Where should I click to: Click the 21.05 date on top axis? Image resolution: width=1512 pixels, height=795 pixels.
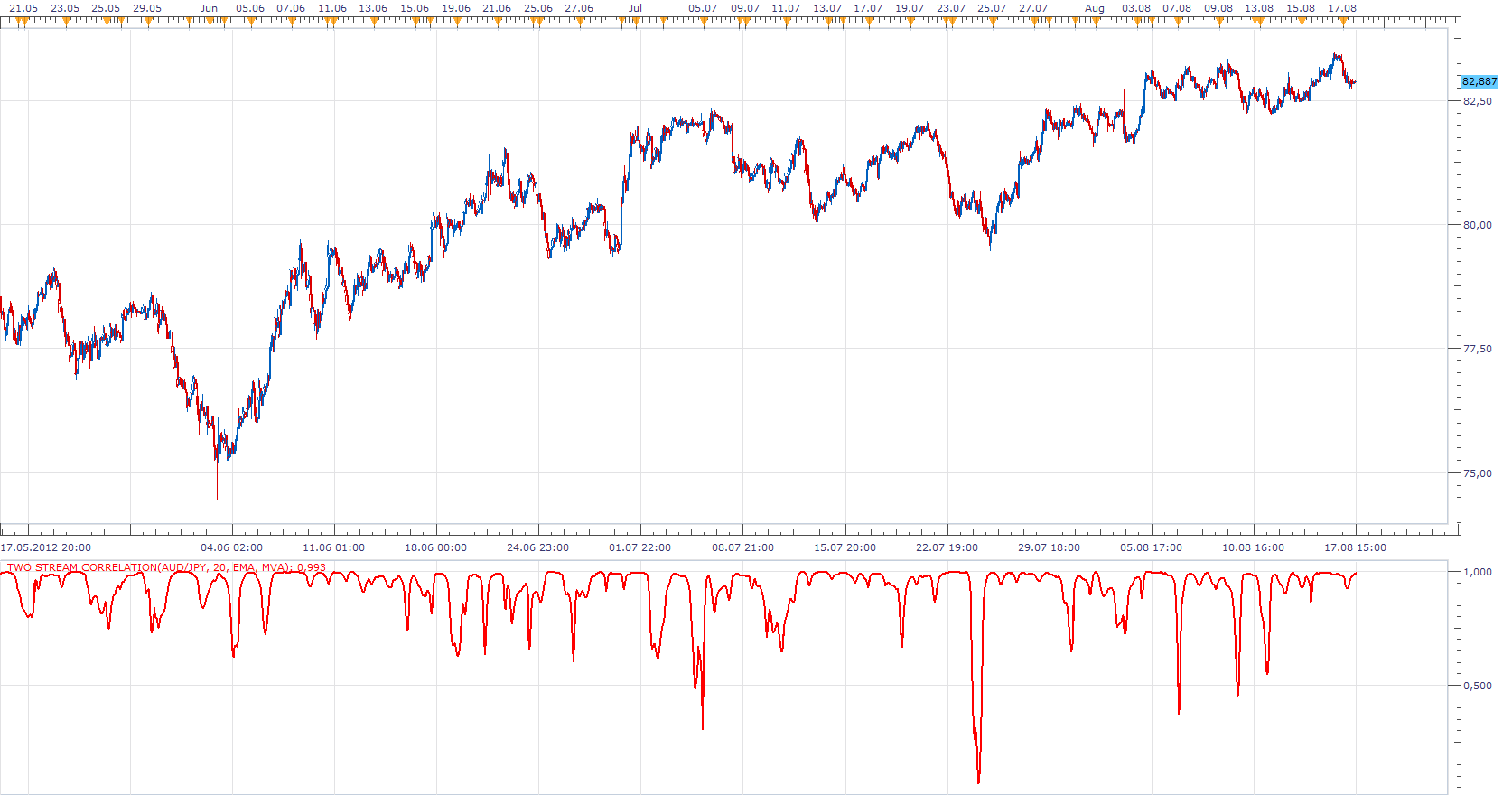tap(23, 8)
